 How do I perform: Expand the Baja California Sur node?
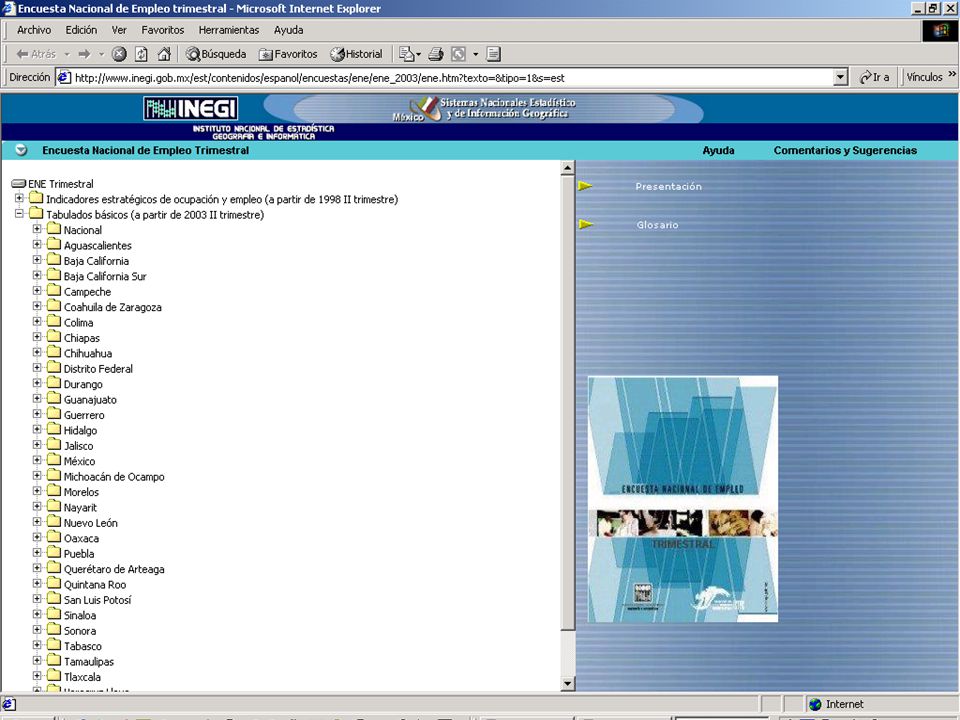37,275
